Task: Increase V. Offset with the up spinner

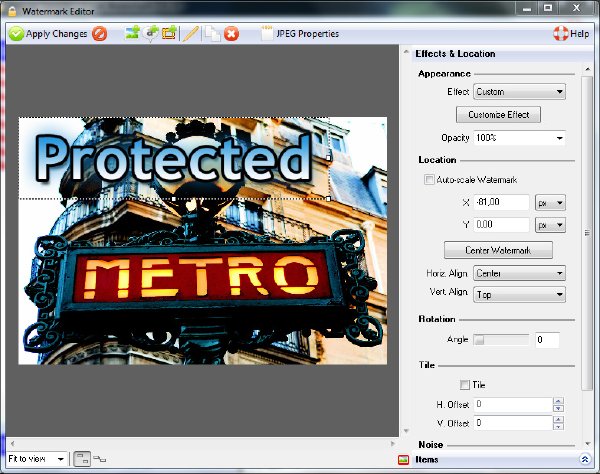Action: 558,420
